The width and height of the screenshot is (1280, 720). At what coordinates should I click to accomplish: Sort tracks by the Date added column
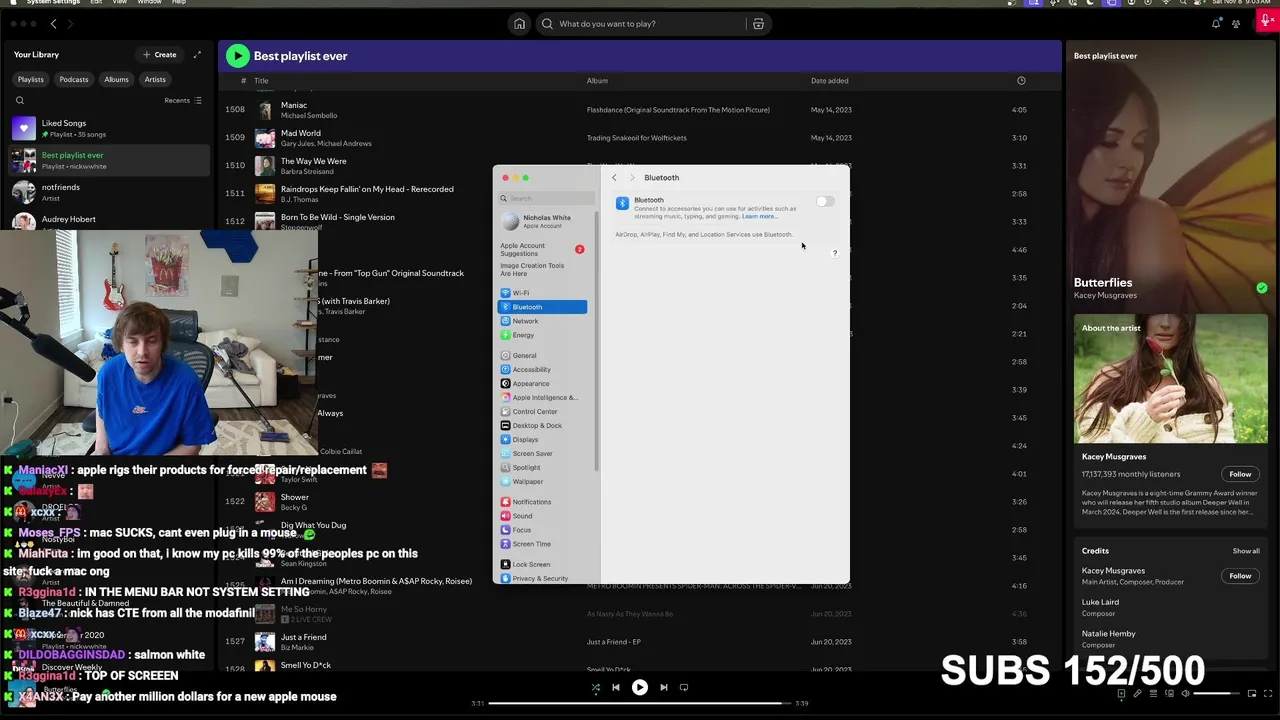[829, 80]
